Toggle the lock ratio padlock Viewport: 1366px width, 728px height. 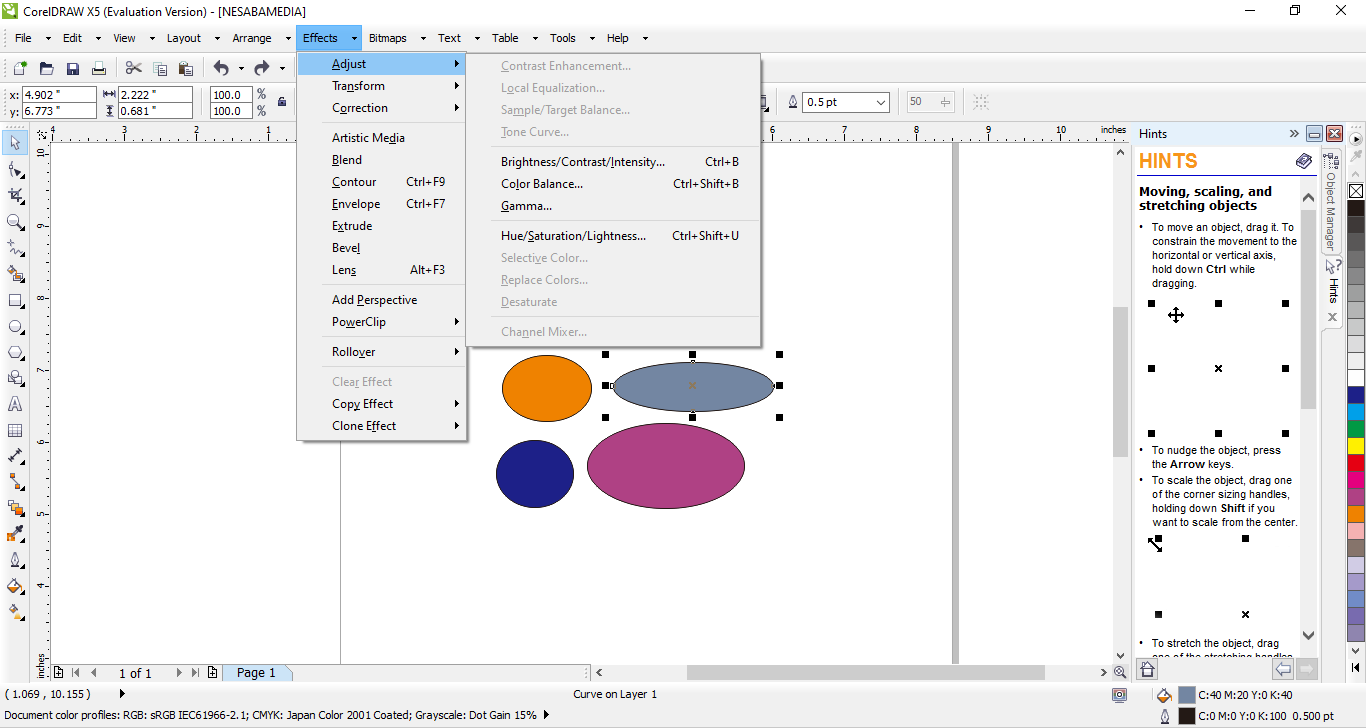click(282, 102)
